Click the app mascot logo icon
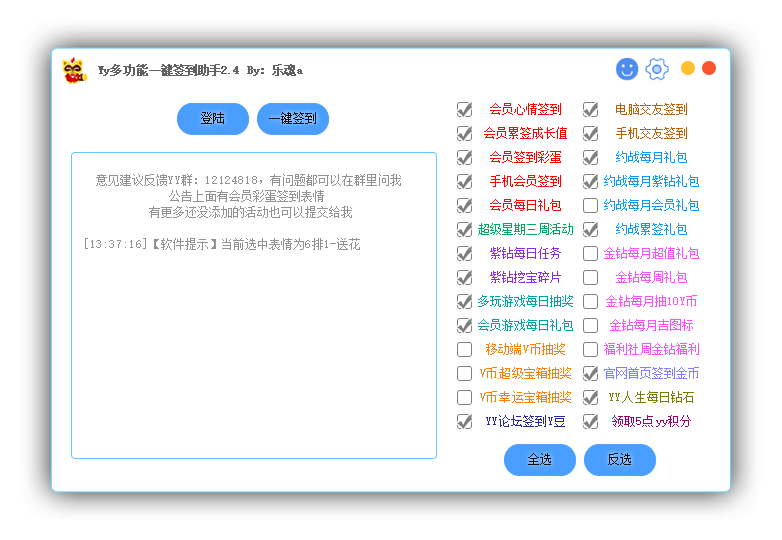Viewport: 782px width, 540px height. tap(74, 70)
